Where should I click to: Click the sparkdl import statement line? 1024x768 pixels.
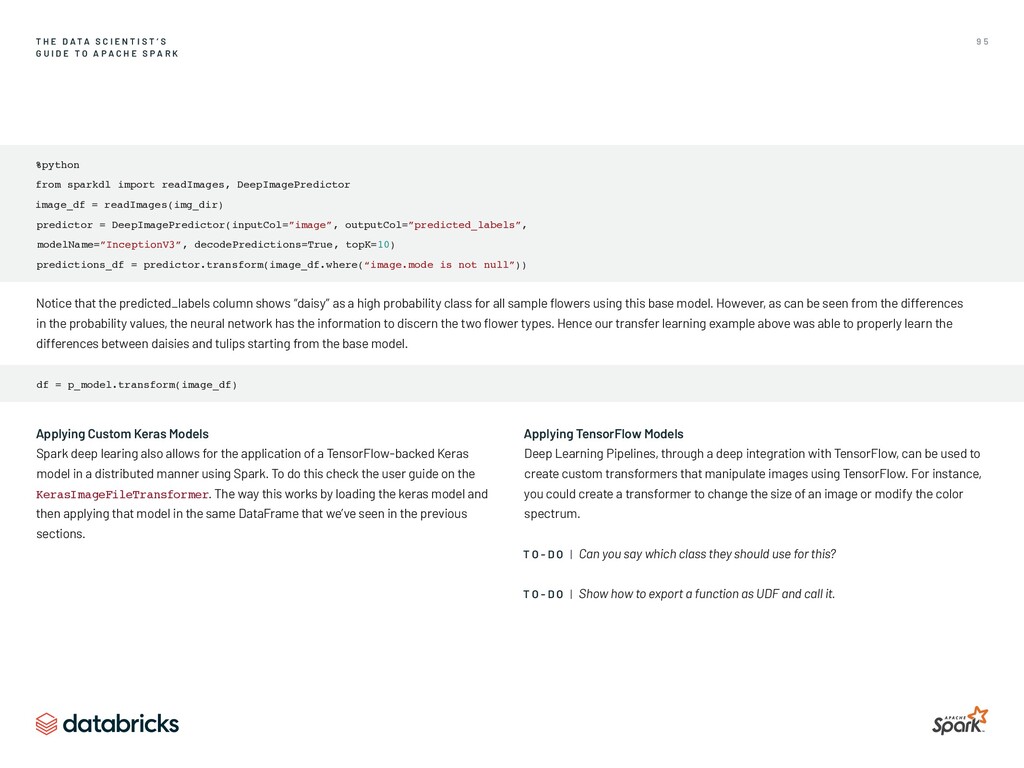coord(193,185)
